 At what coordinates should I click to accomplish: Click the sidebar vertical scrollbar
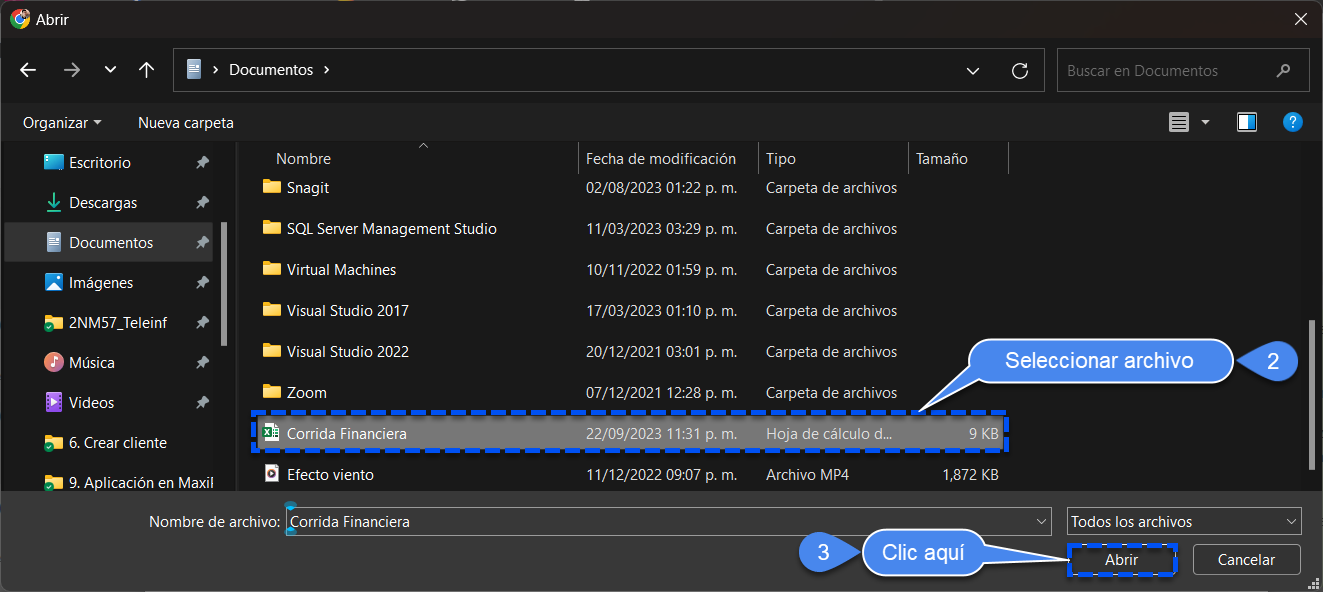(224, 284)
